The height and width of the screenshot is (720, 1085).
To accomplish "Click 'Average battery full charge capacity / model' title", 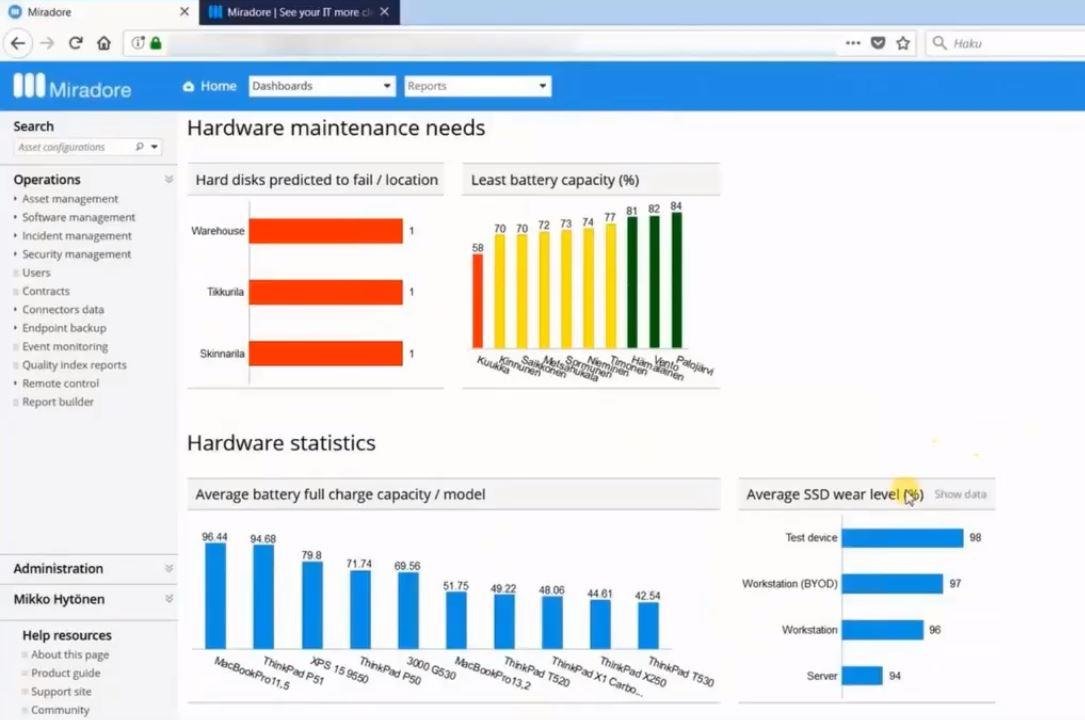I will tap(340, 495).
